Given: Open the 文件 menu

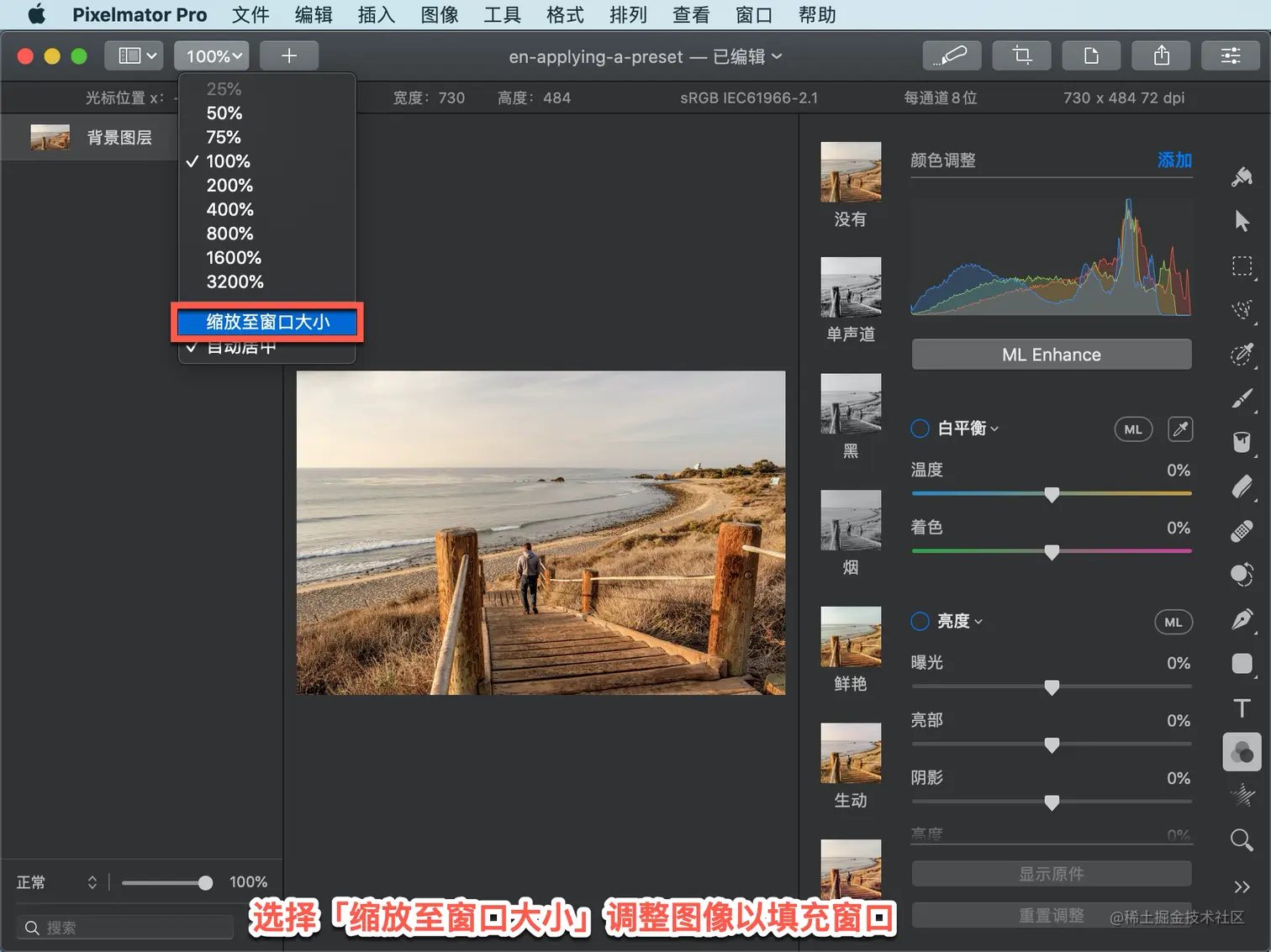Looking at the screenshot, I should coord(251,15).
